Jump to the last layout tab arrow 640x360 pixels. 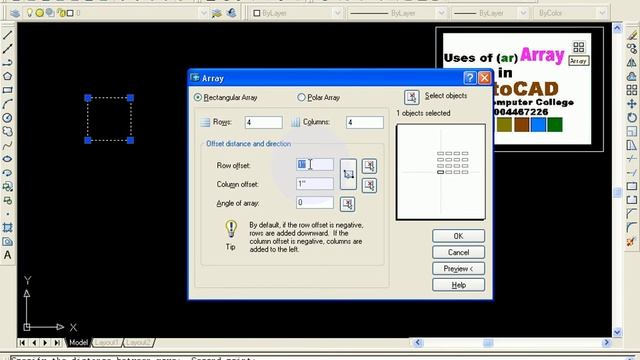[57, 343]
